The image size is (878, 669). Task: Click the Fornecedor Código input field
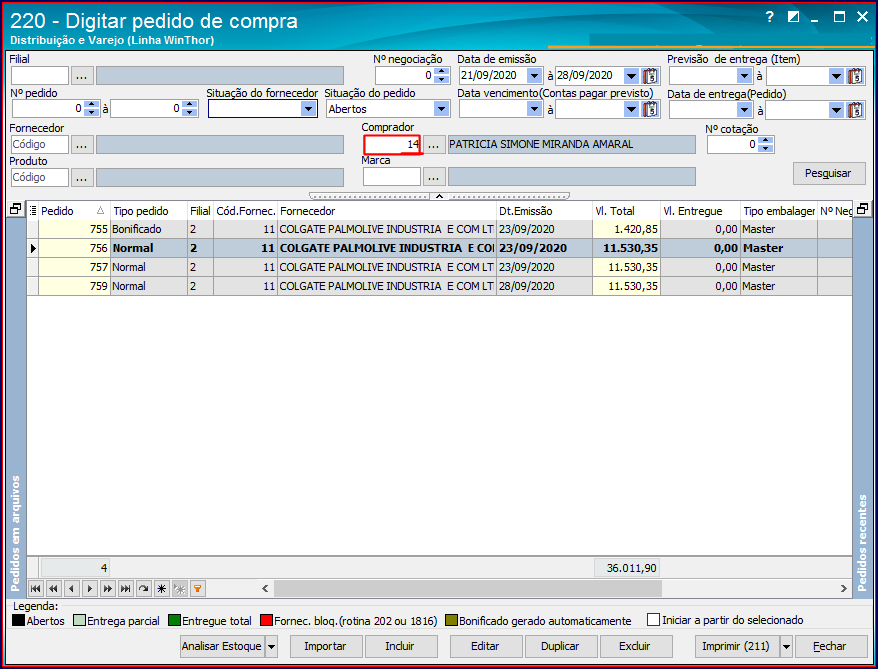point(40,144)
